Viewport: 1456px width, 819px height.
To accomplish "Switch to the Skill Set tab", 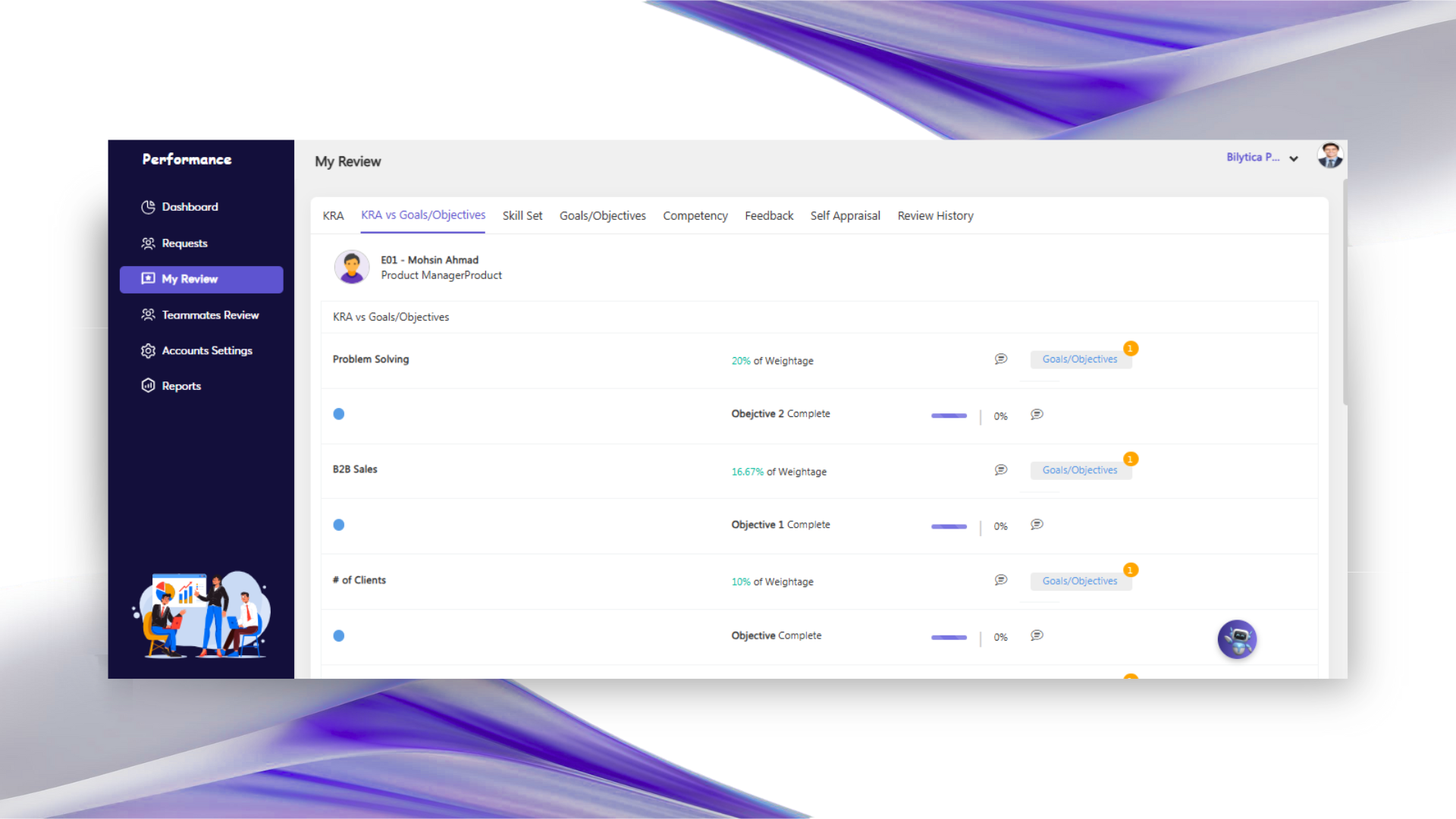I will [x=522, y=216].
